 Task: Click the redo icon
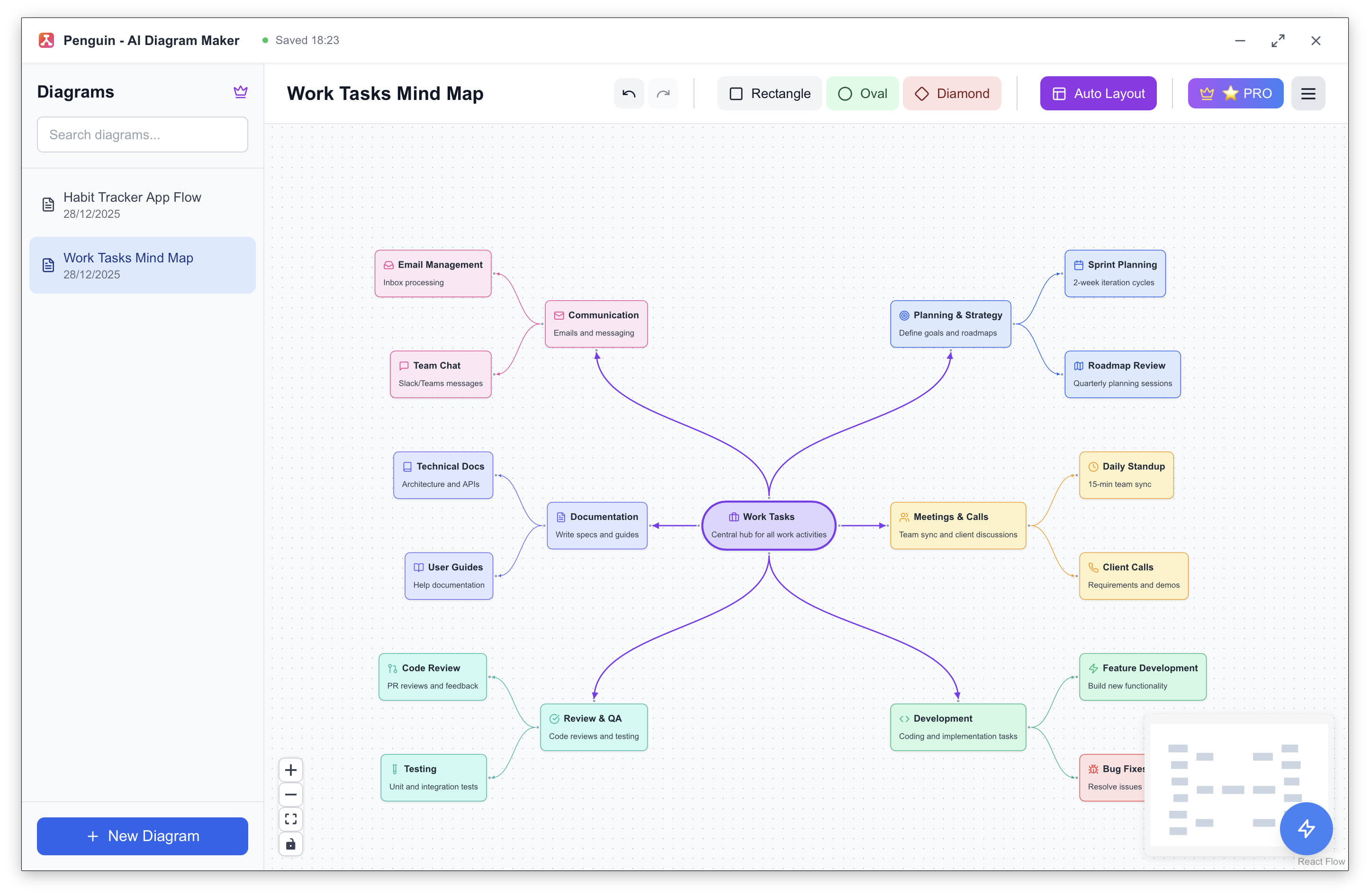(663, 93)
